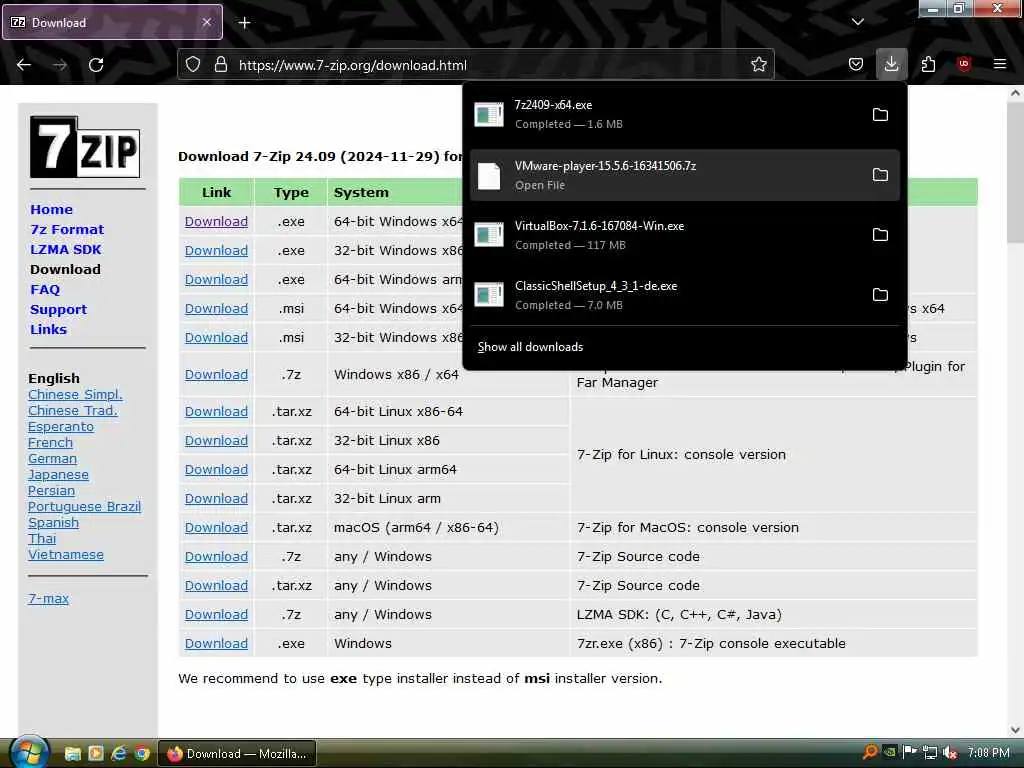Open the Extensions puzzle icon

point(928,64)
